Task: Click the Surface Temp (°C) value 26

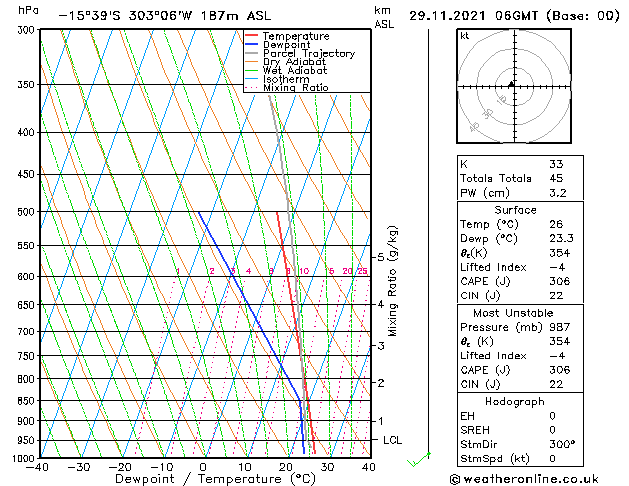Action: (556, 224)
